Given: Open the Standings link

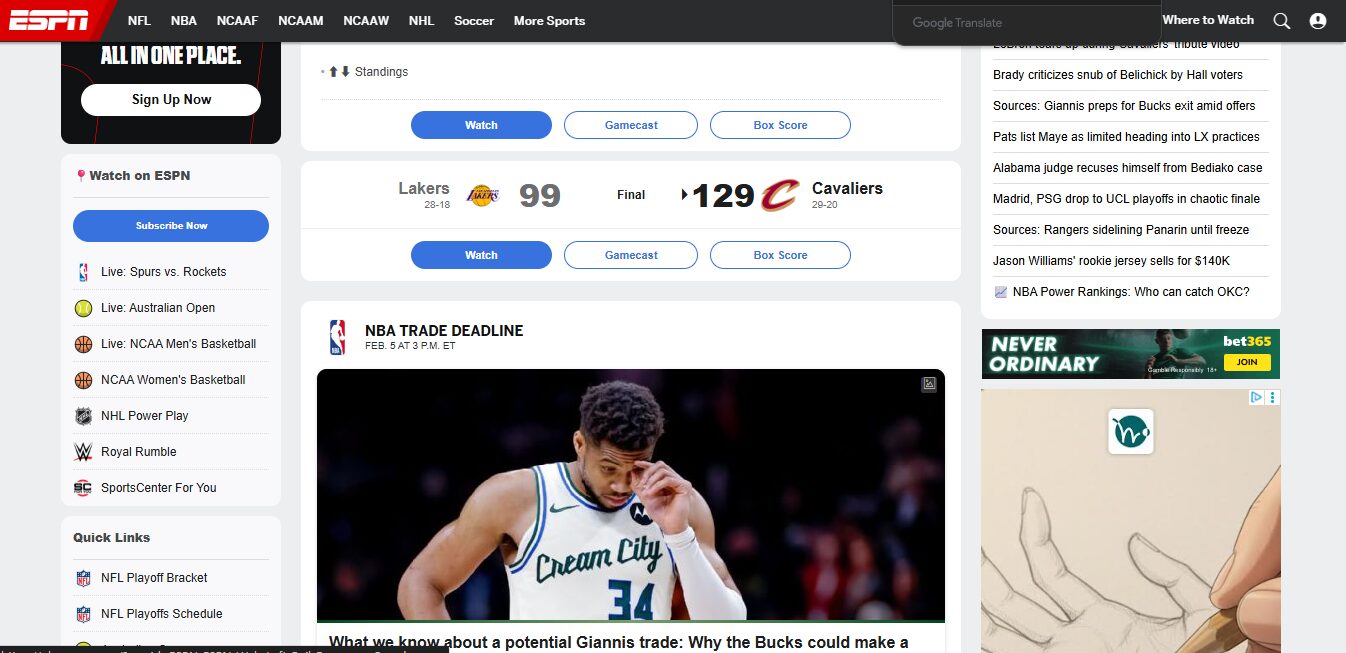Looking at the screenshot, I should click(x=381, y=72).
